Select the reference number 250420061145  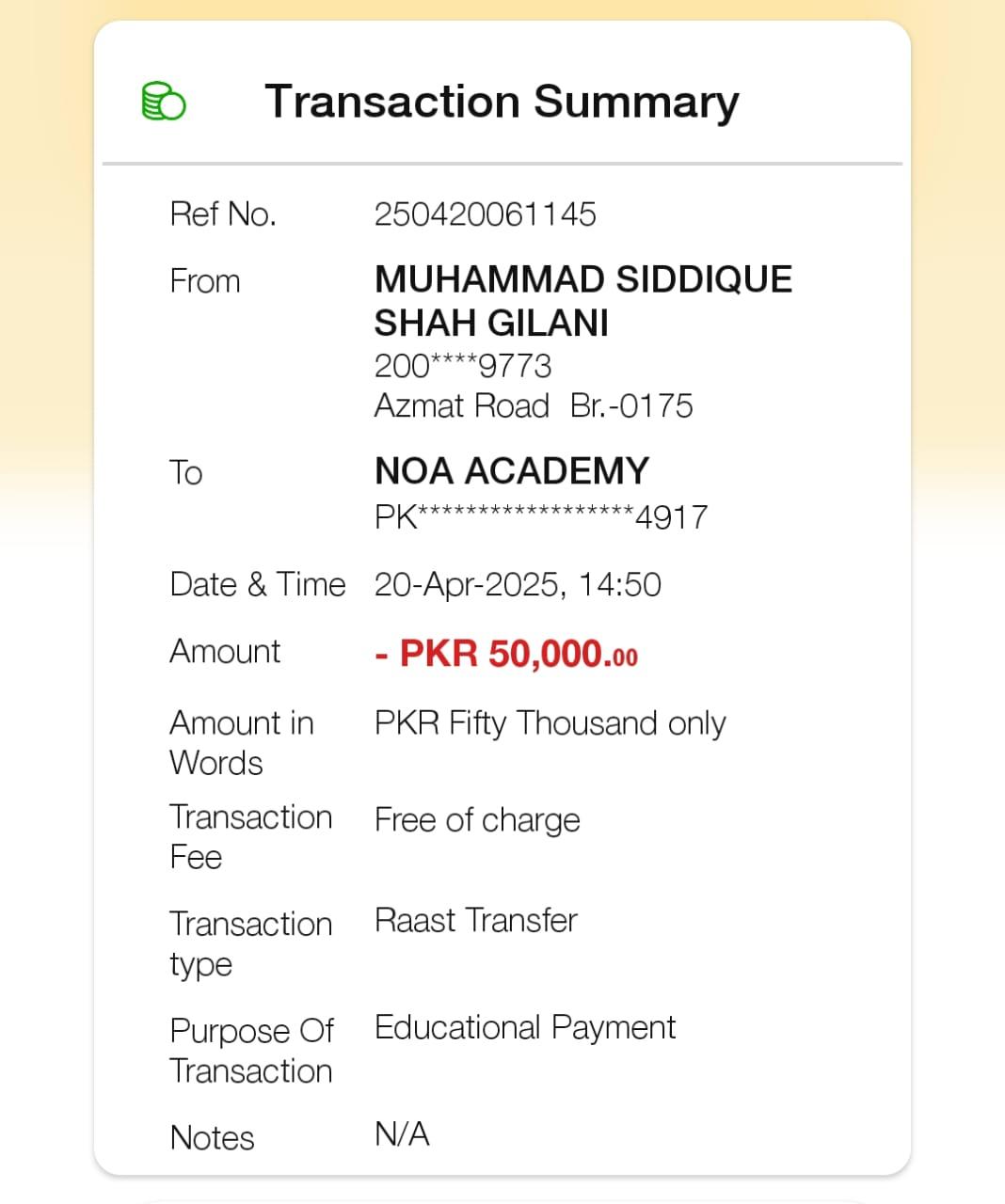pos(485,214)
